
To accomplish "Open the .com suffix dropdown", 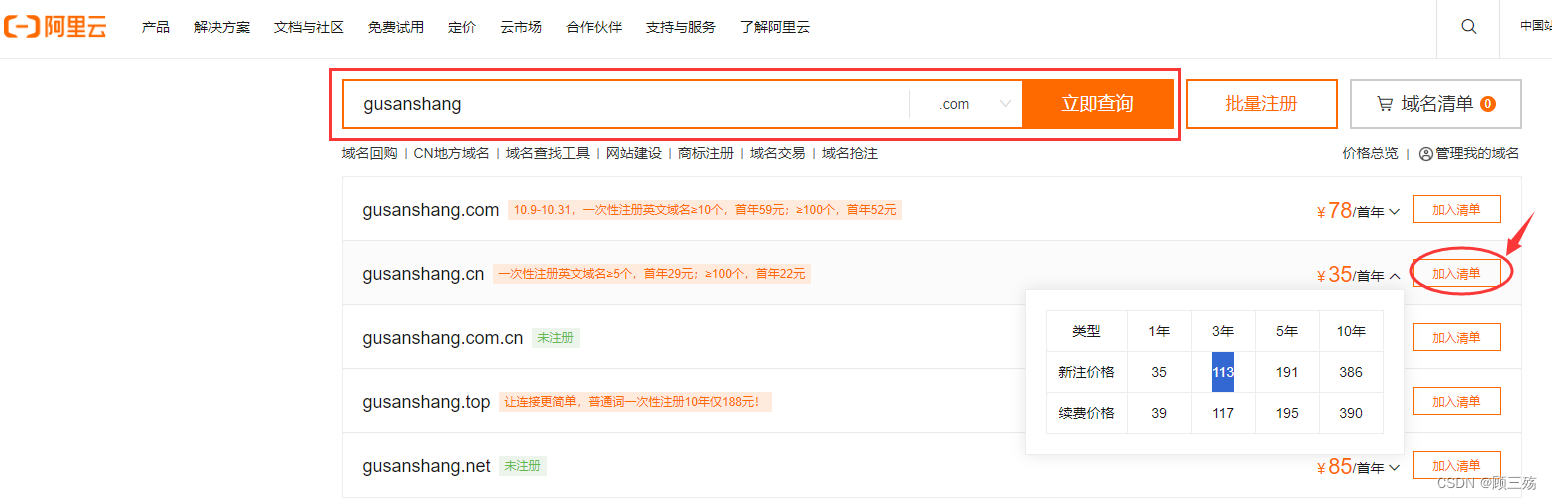I will (x=966, y=104).
